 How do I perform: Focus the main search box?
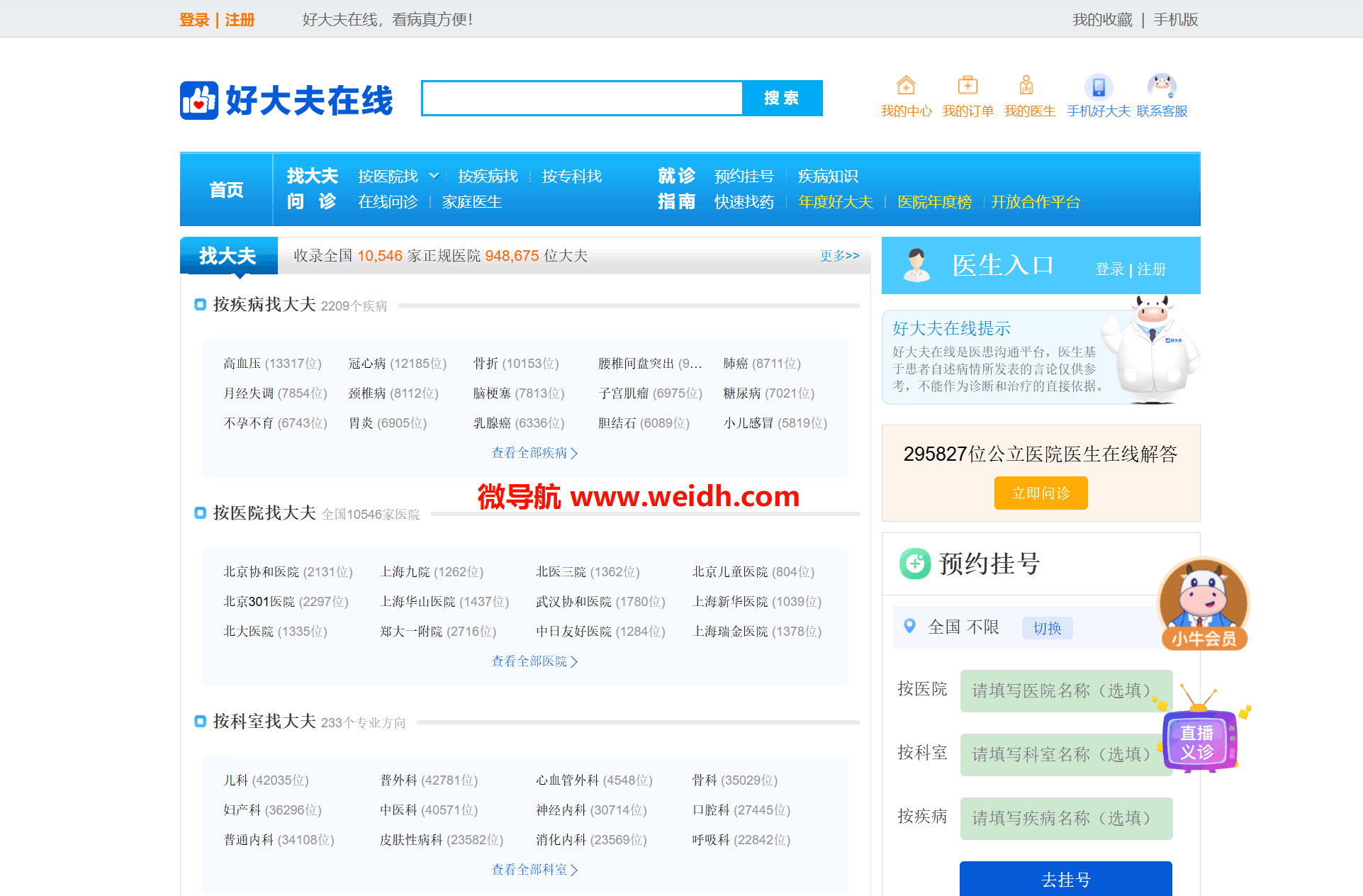point(583,98)
